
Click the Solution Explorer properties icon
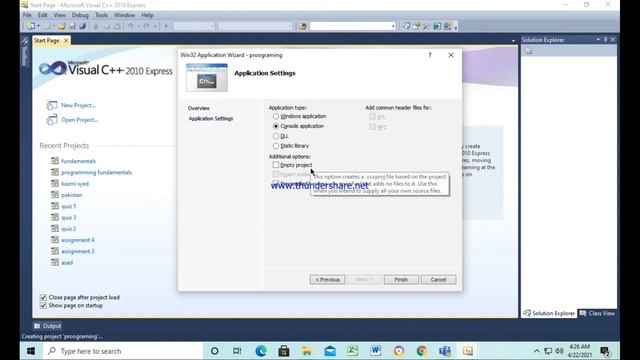point(529,51)
